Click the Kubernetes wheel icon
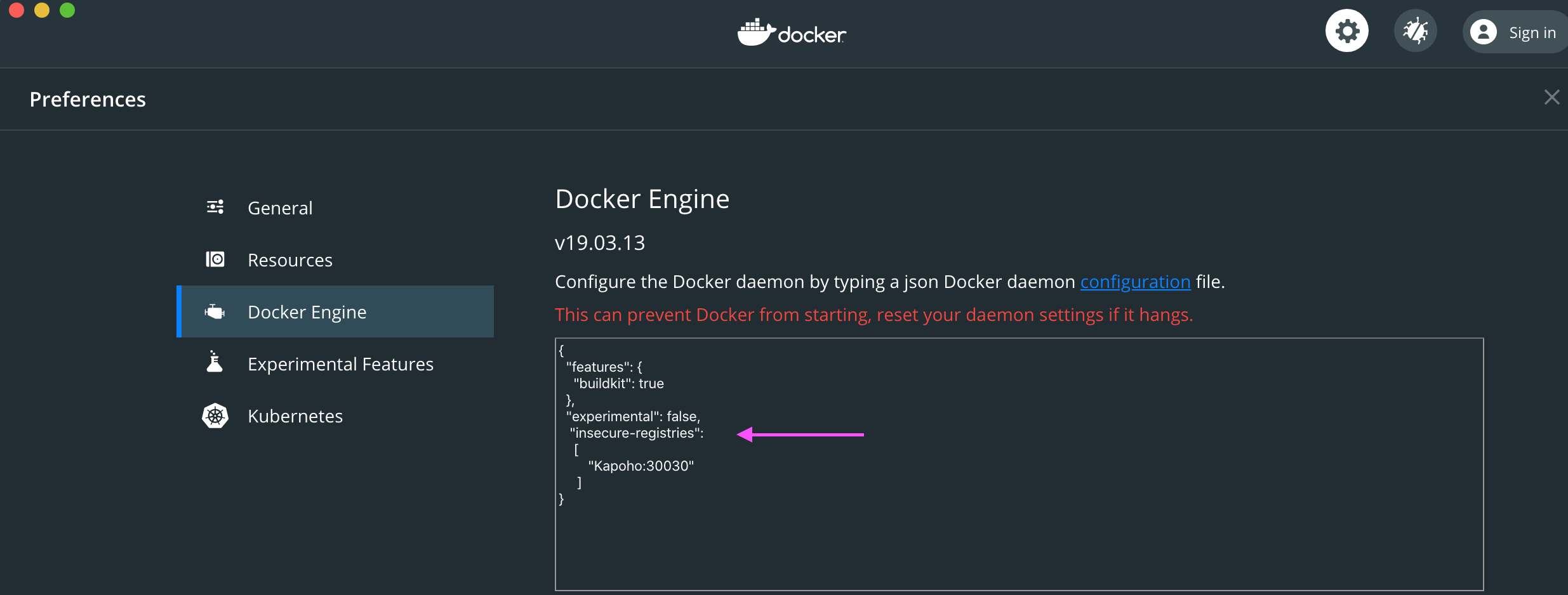The height and width of the screenshot is (595, 1568). point(215,415)
